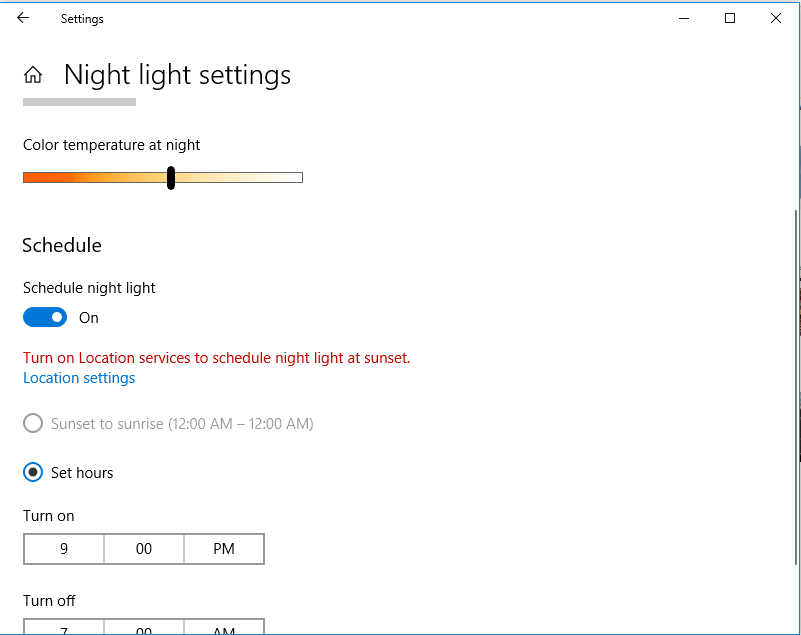Select the Sunset to sunrise radio button
Image resolution: width=801 pixels, height=635 pixels.
[33, 424]
